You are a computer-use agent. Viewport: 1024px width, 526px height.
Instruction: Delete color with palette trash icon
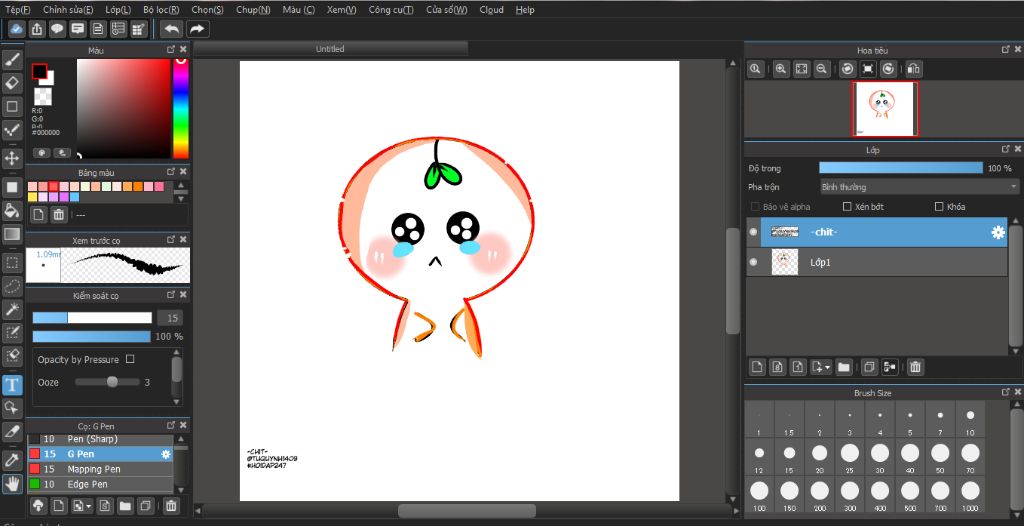coord(58,214)
